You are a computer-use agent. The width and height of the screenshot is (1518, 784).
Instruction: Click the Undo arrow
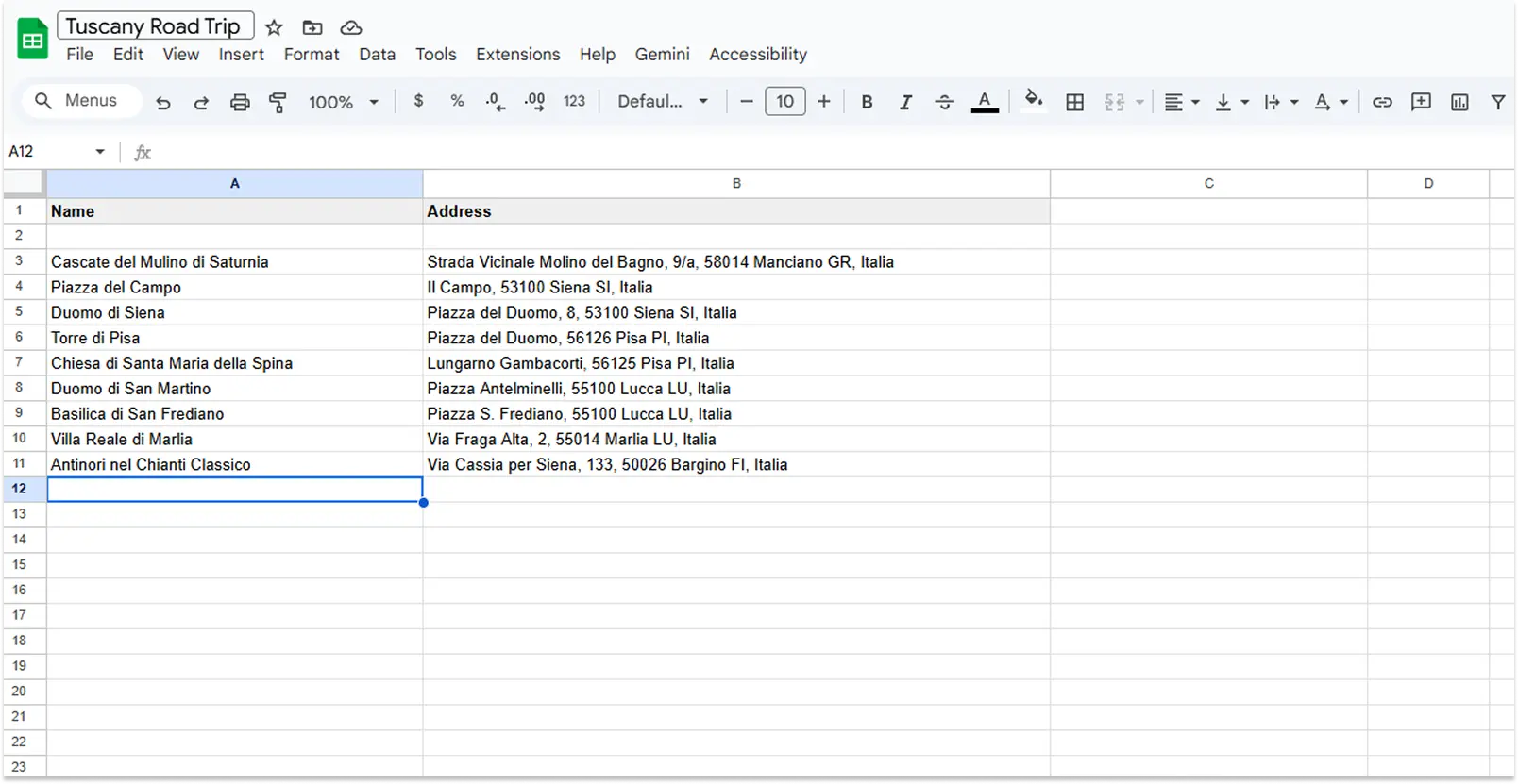163,102
